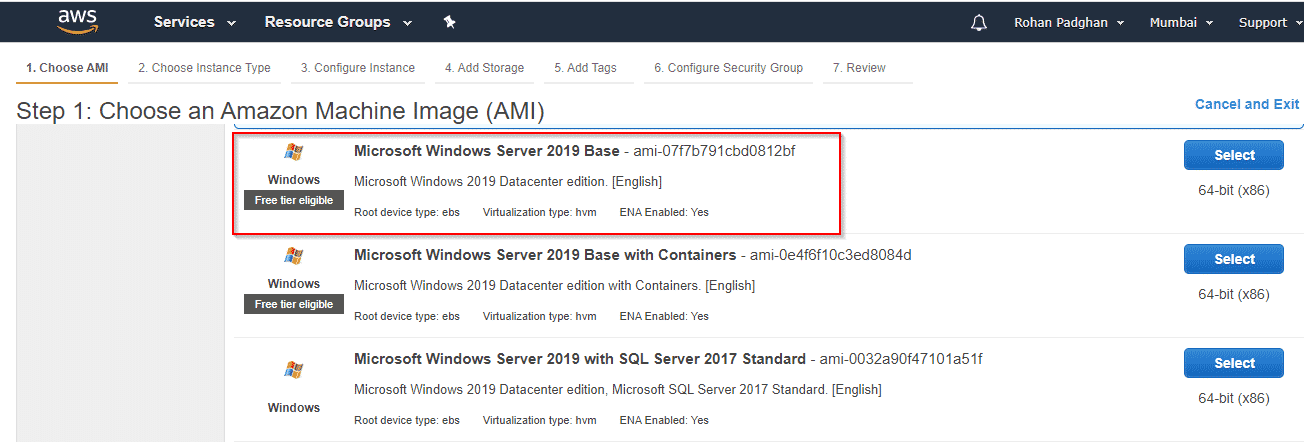The width and height of the screenshot is (1304, 442).
Task: Click Cancel and Exit link
Action: pos(1247,104)
